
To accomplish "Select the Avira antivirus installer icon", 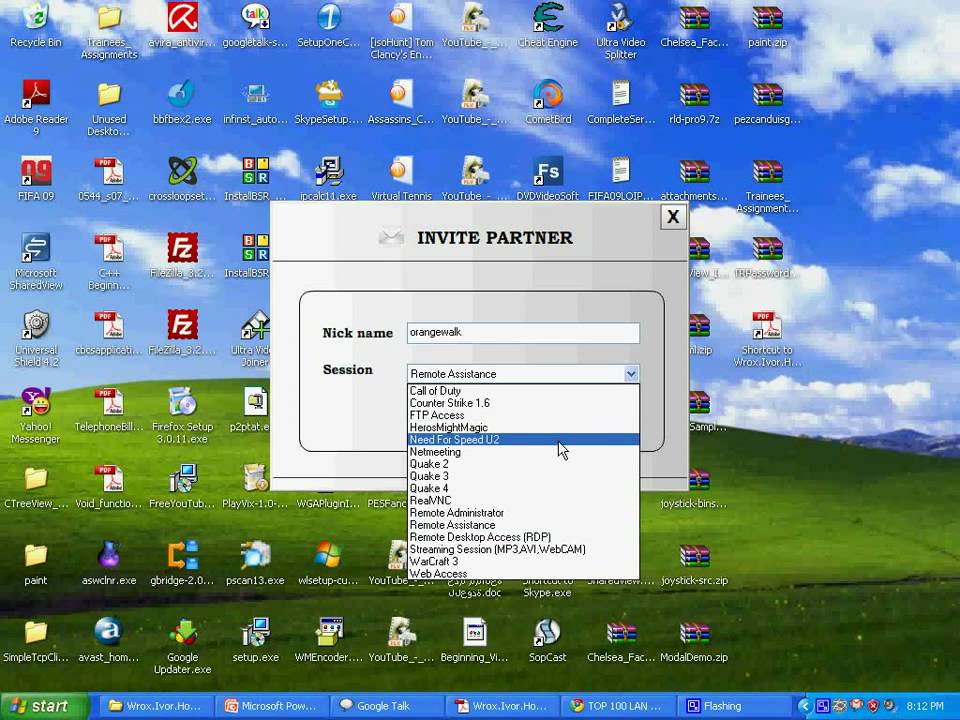I will tap(182, 26).
